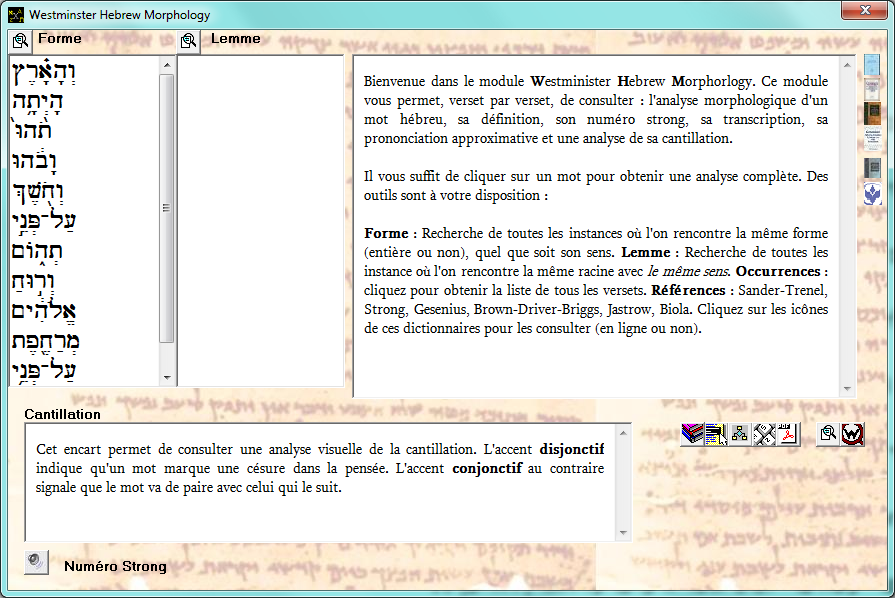
Task: Select the Hebrew word תֹהוּ
Action: (x=33, y=130)
